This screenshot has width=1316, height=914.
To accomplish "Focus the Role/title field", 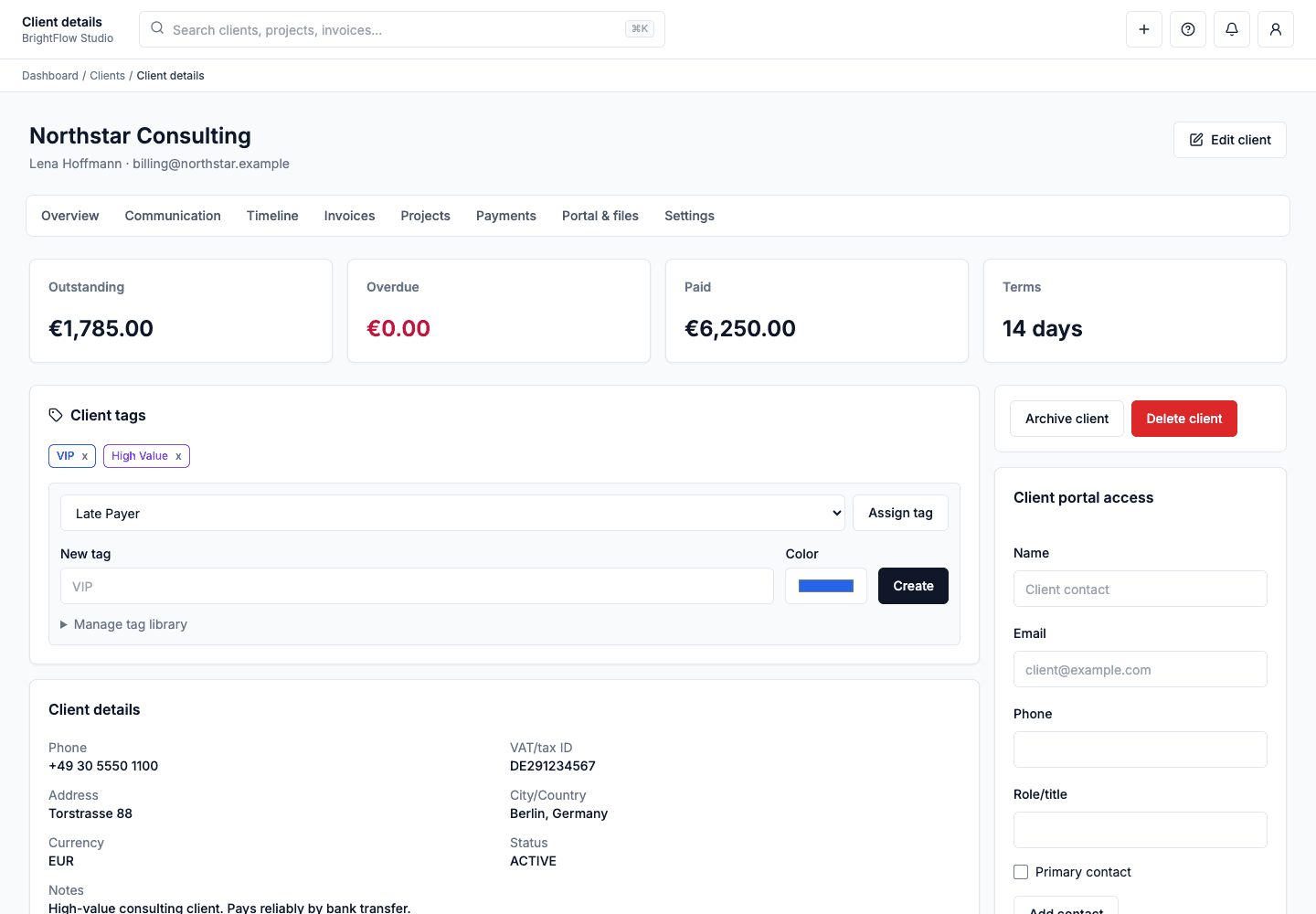I will (x=1141, y=830).
